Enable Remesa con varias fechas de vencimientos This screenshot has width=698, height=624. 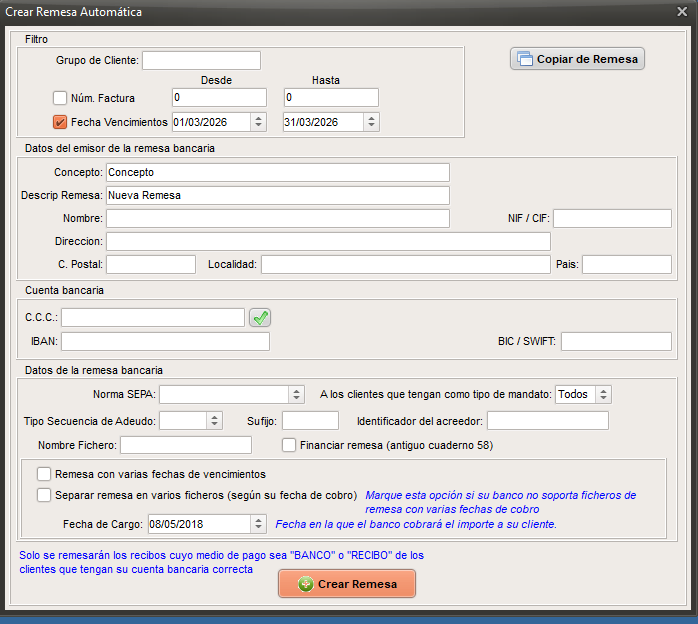point(44,474)
